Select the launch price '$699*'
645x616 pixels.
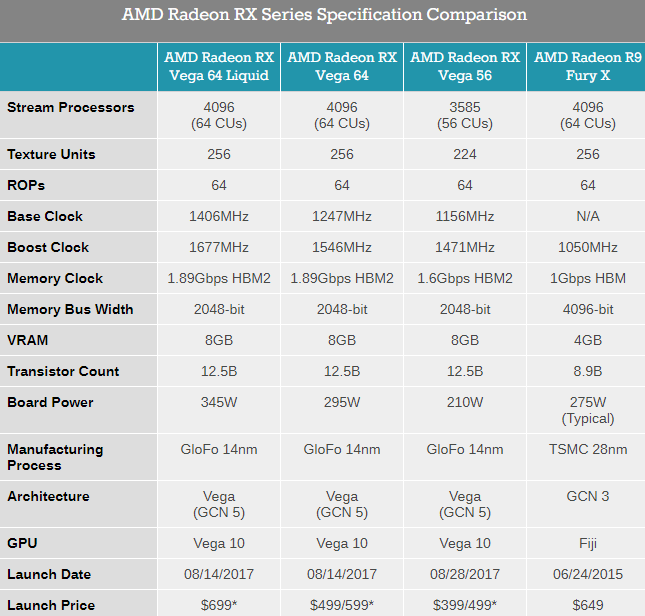click(219, 605)
